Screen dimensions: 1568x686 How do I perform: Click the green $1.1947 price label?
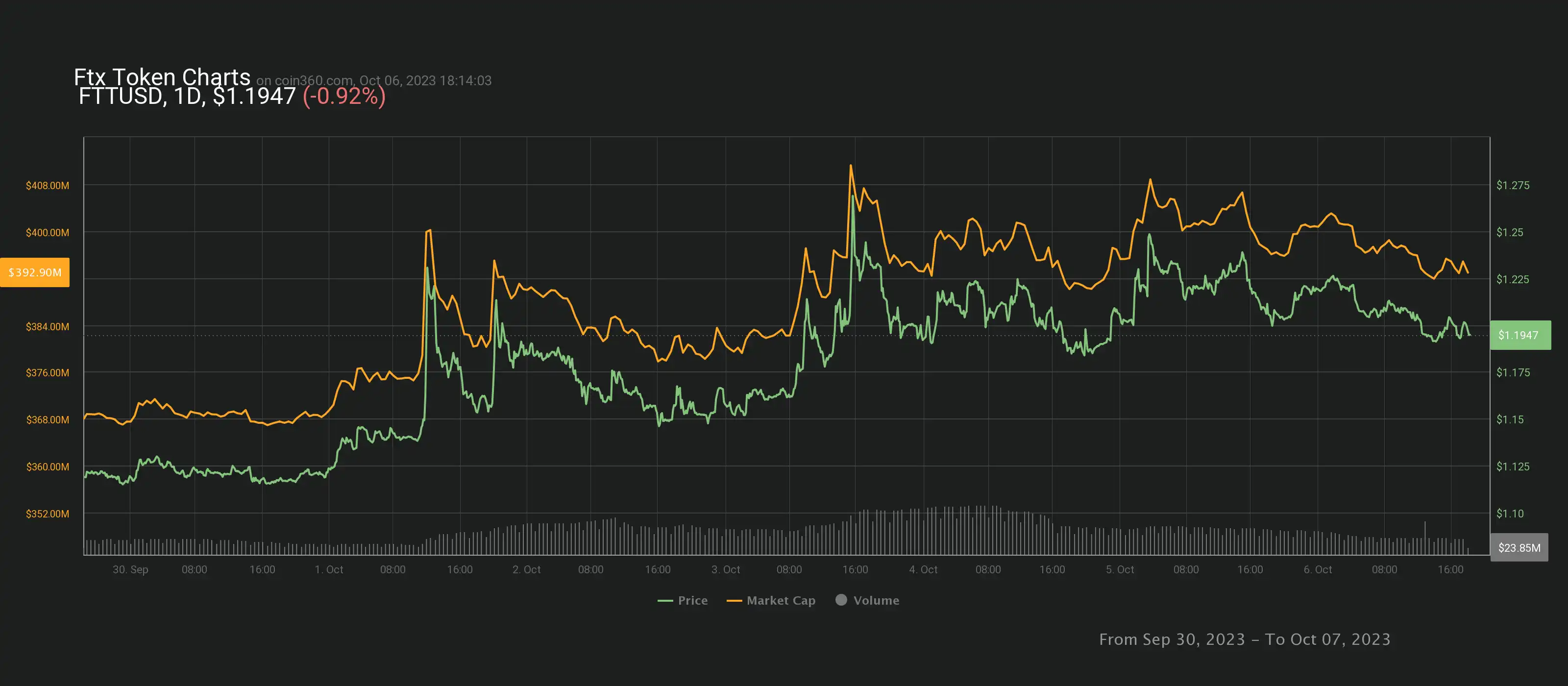[x=1519, y=335]
